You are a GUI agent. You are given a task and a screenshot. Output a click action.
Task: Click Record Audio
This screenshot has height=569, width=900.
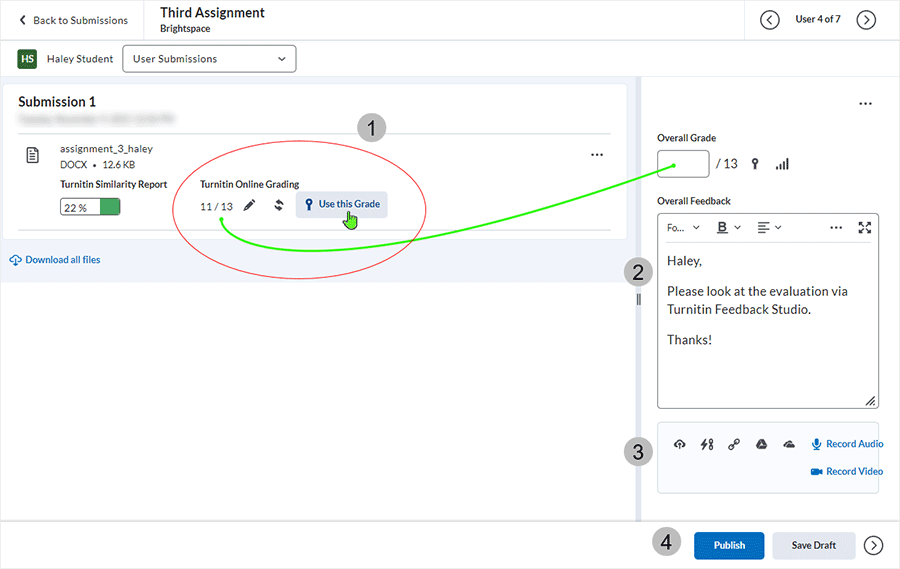(x=847, y=444)
